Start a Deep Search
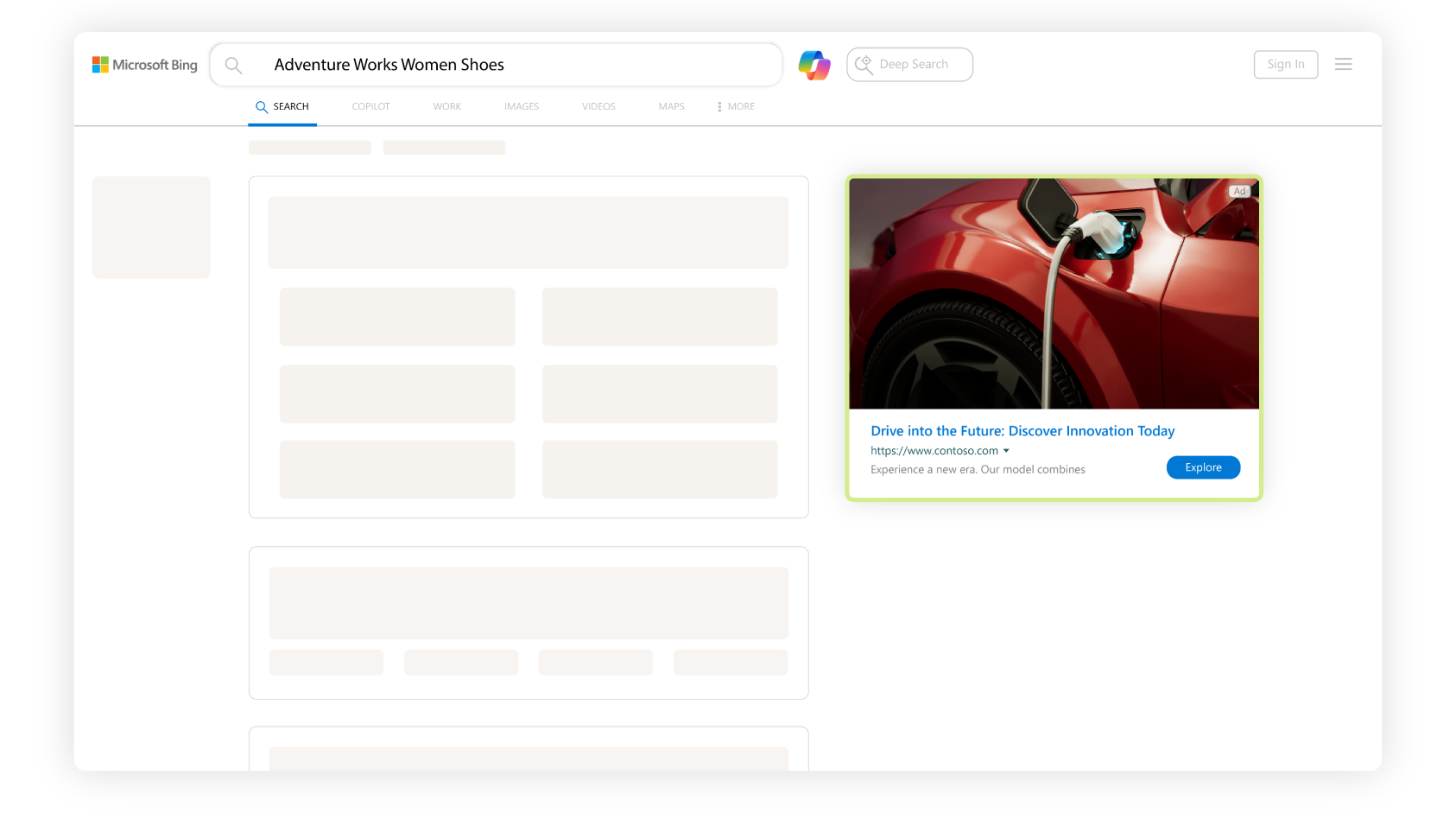 [909, 65]
